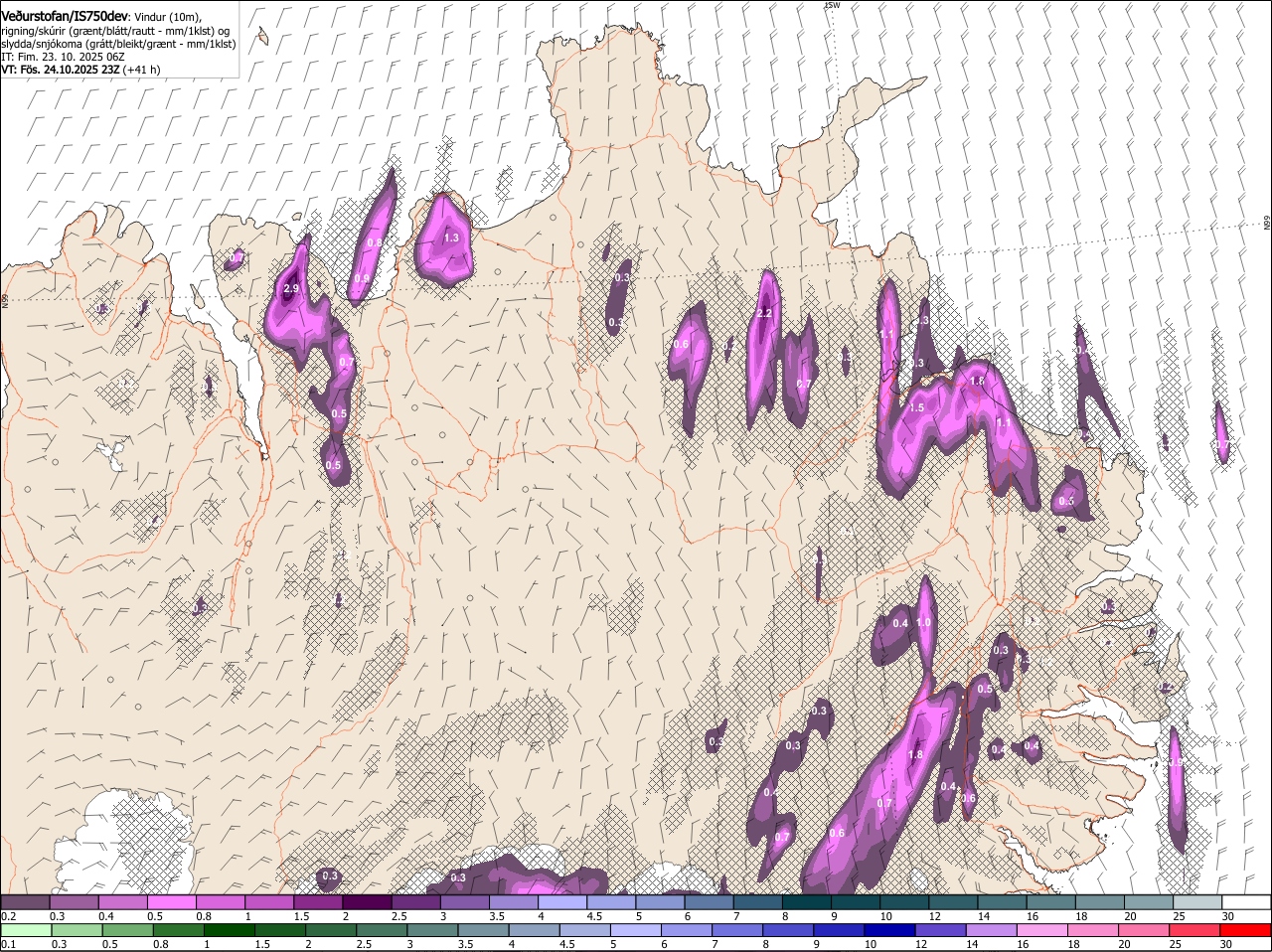Screen dimensions: 1272x952
Task: Pick the purple-scale swatch labeled 0.2
Action: tap(25, 902)
